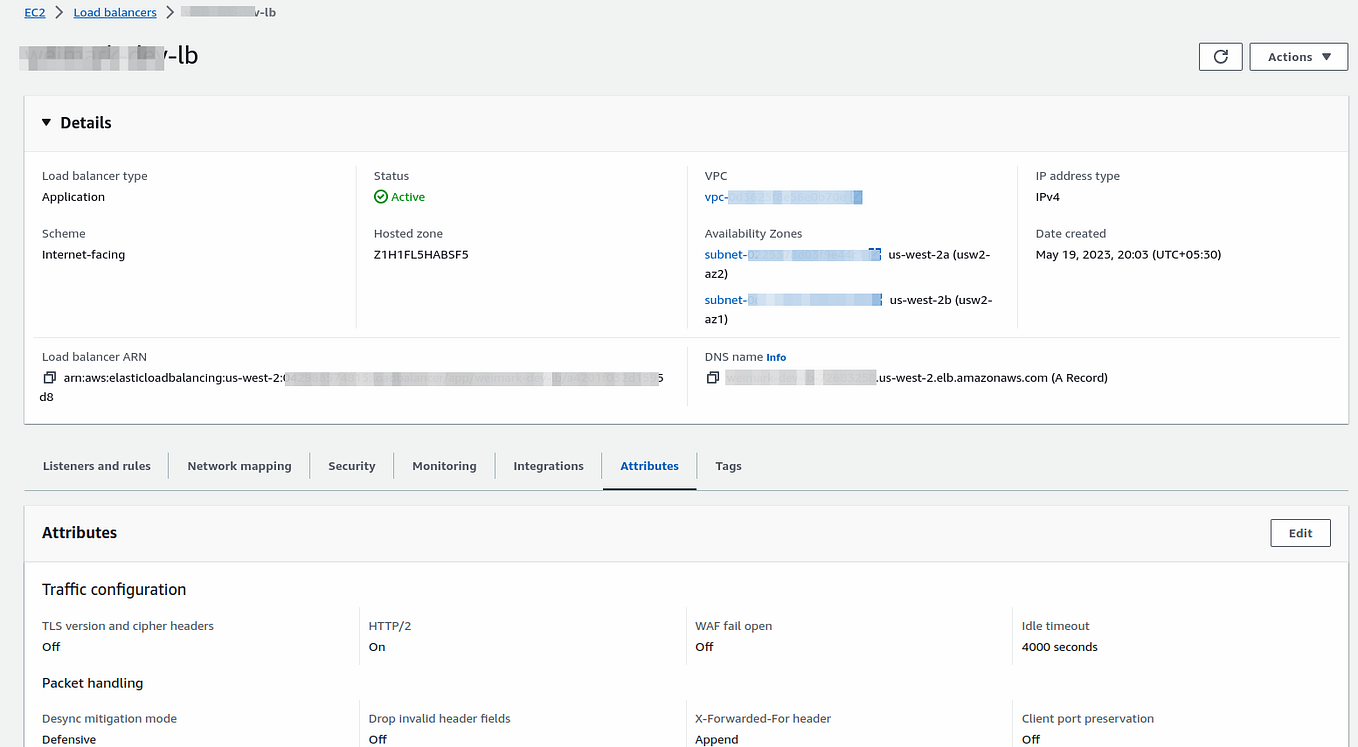Screen dimensions: 1358x747
Task: Select the Monitoring tab
Action: pos(443,465)
